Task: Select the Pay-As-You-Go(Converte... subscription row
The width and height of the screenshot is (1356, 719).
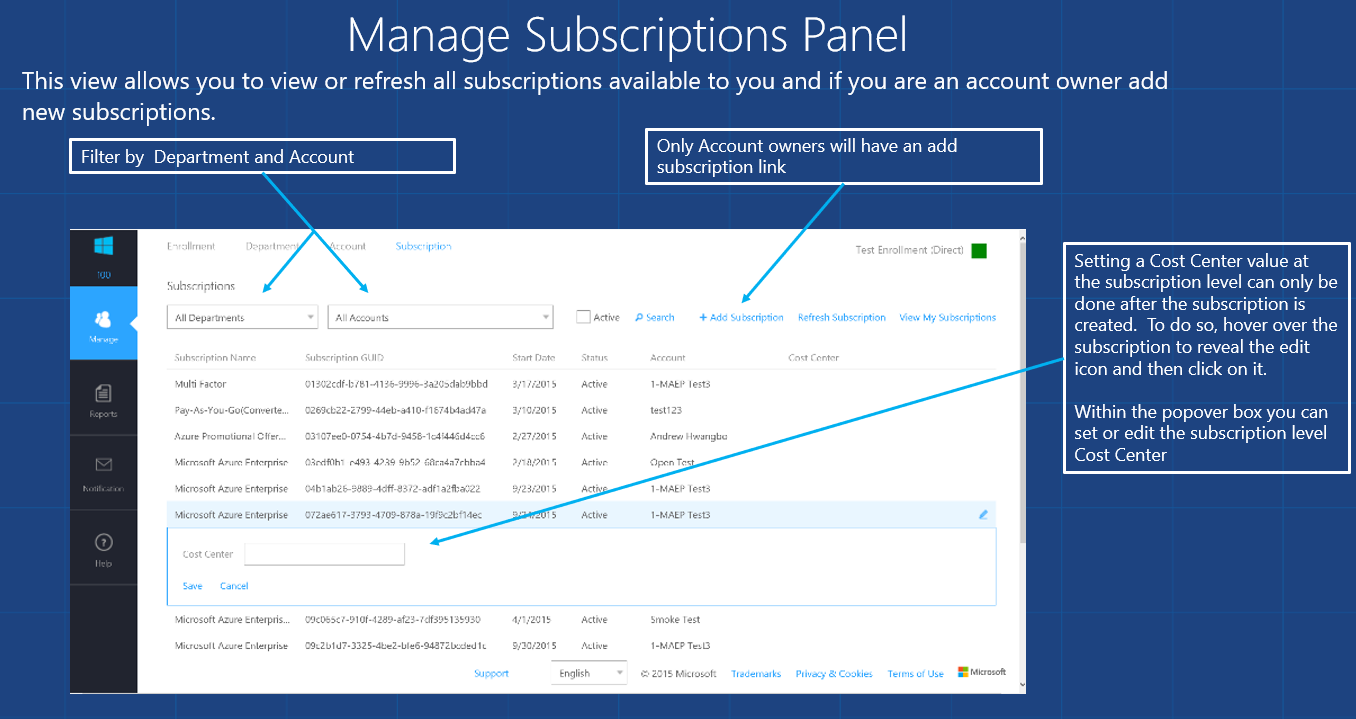Action: click(x=581, y=410)
